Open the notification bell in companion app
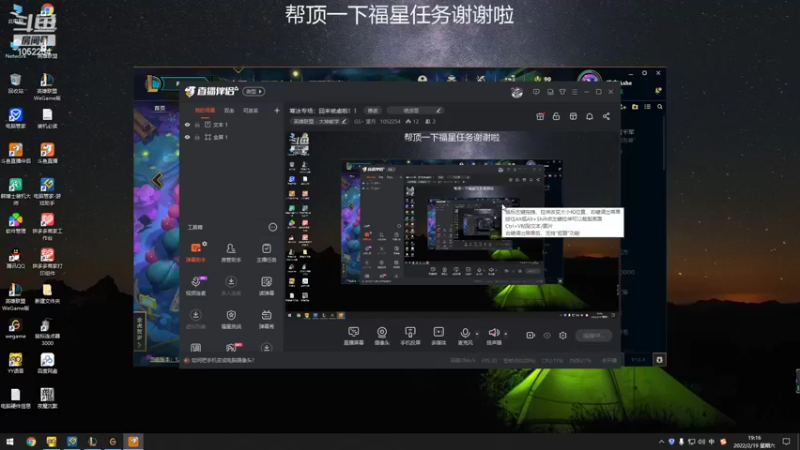 tap(589, 116)
